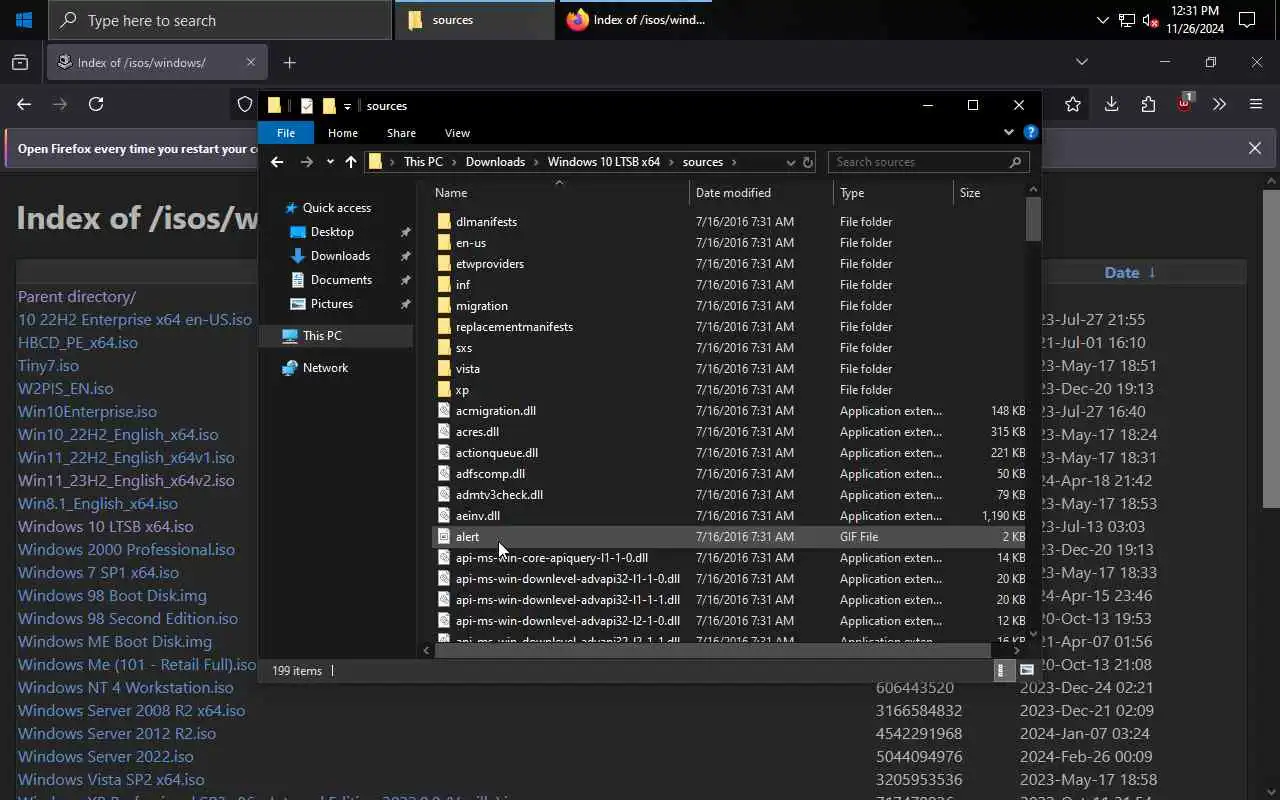Click This PC breadcrumb in address bar
The width and height of the screenshot is (1280, 800).
pyautogui.click(x=423, y=162)
